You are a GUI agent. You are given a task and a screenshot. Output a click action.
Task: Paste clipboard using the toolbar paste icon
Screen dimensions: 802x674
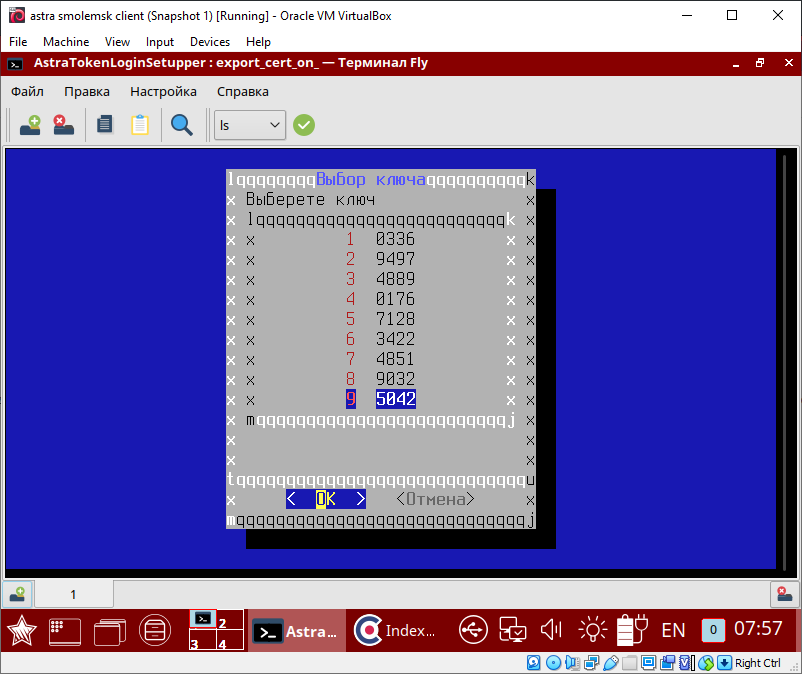click(x=140, y=125)
